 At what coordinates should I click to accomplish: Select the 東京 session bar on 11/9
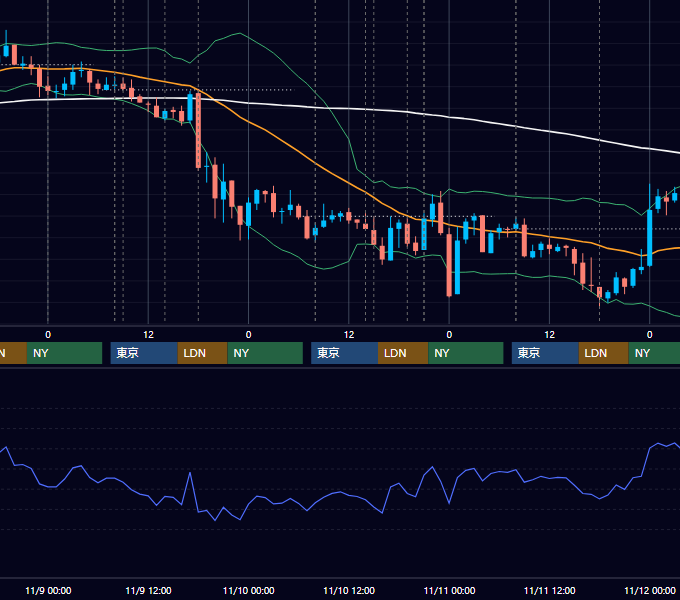coord(144,353)
